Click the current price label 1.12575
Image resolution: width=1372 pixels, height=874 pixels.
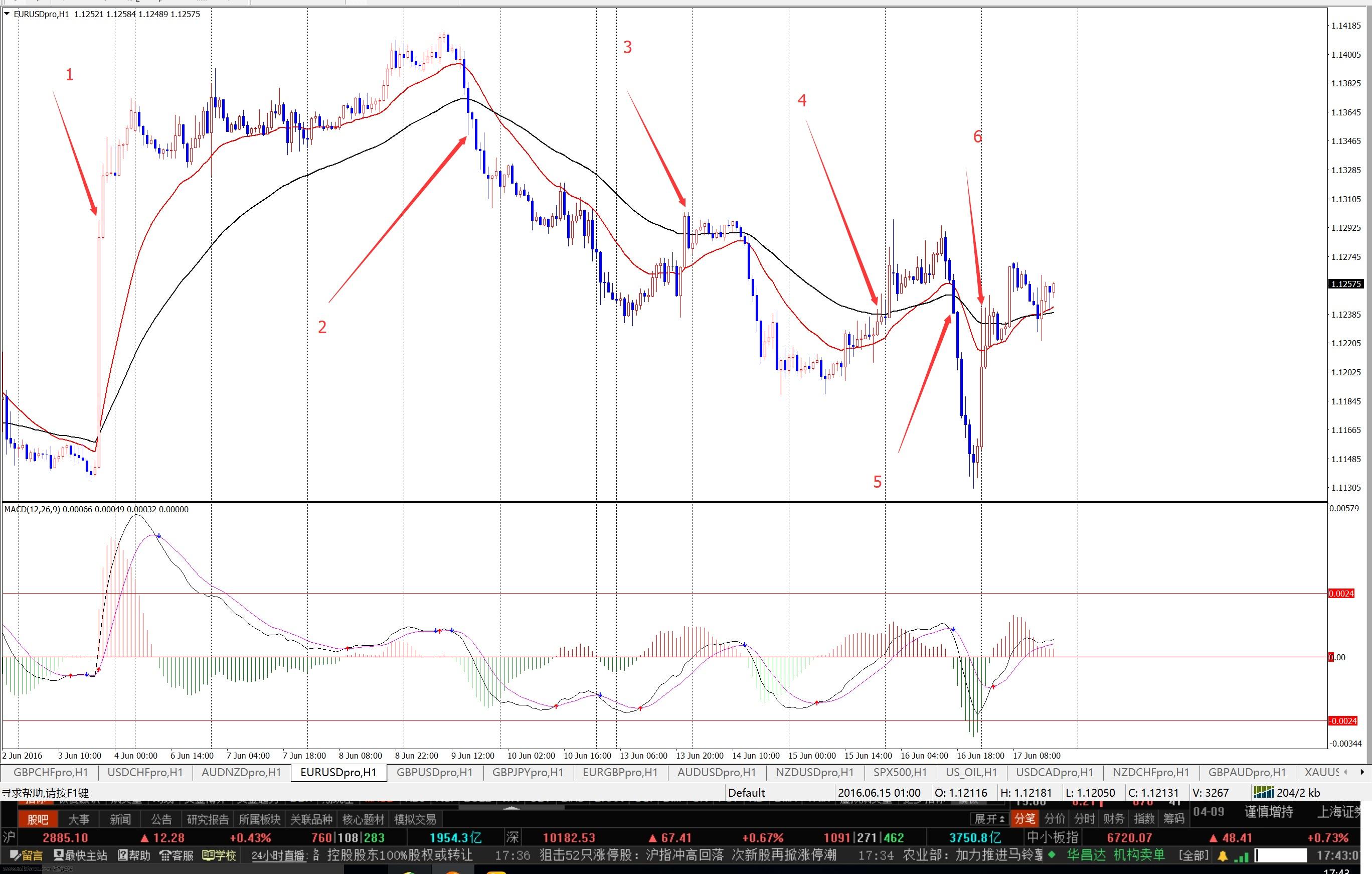pos(1346,284)
